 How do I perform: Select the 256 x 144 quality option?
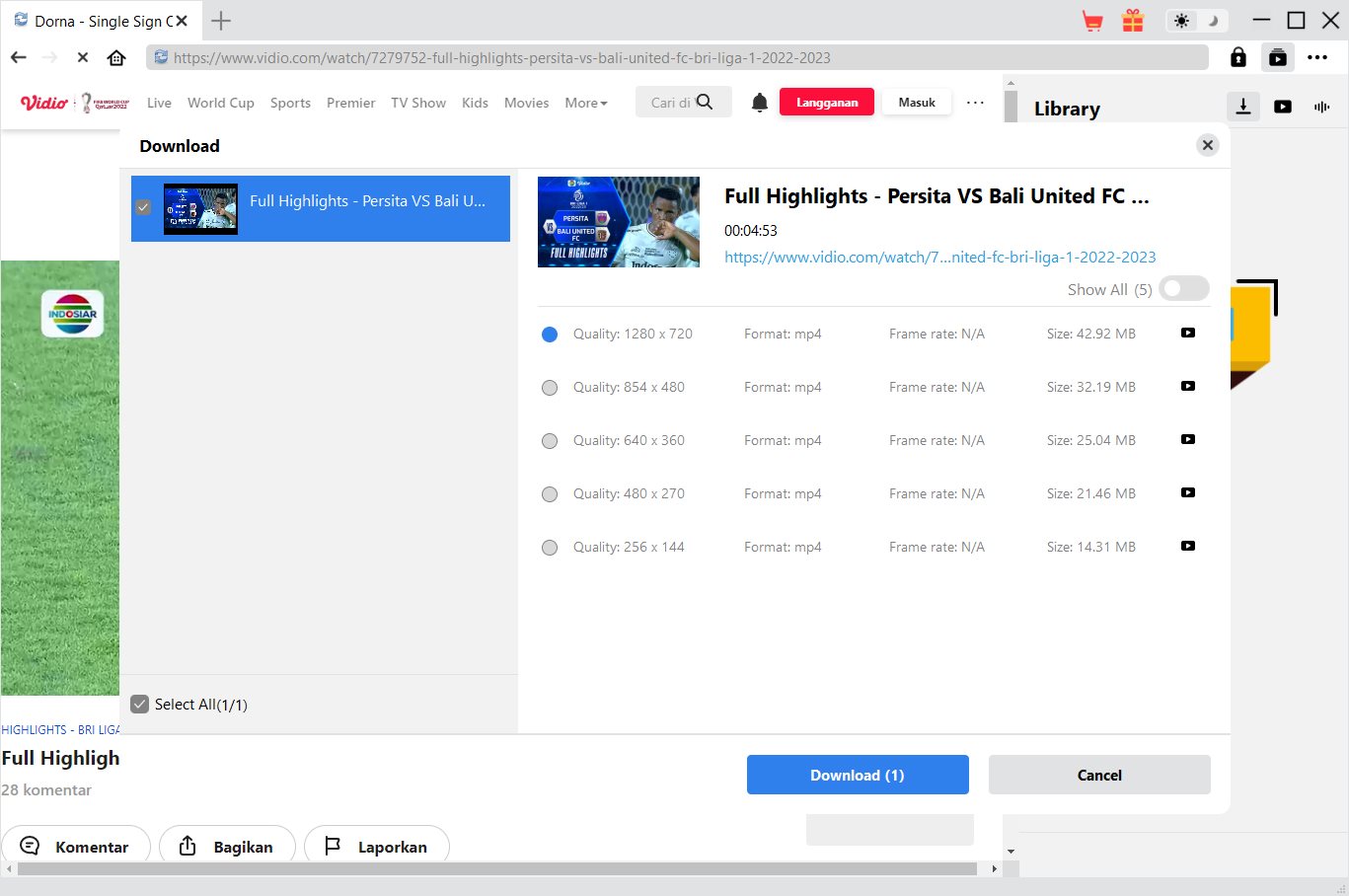[x=550, y=548]
